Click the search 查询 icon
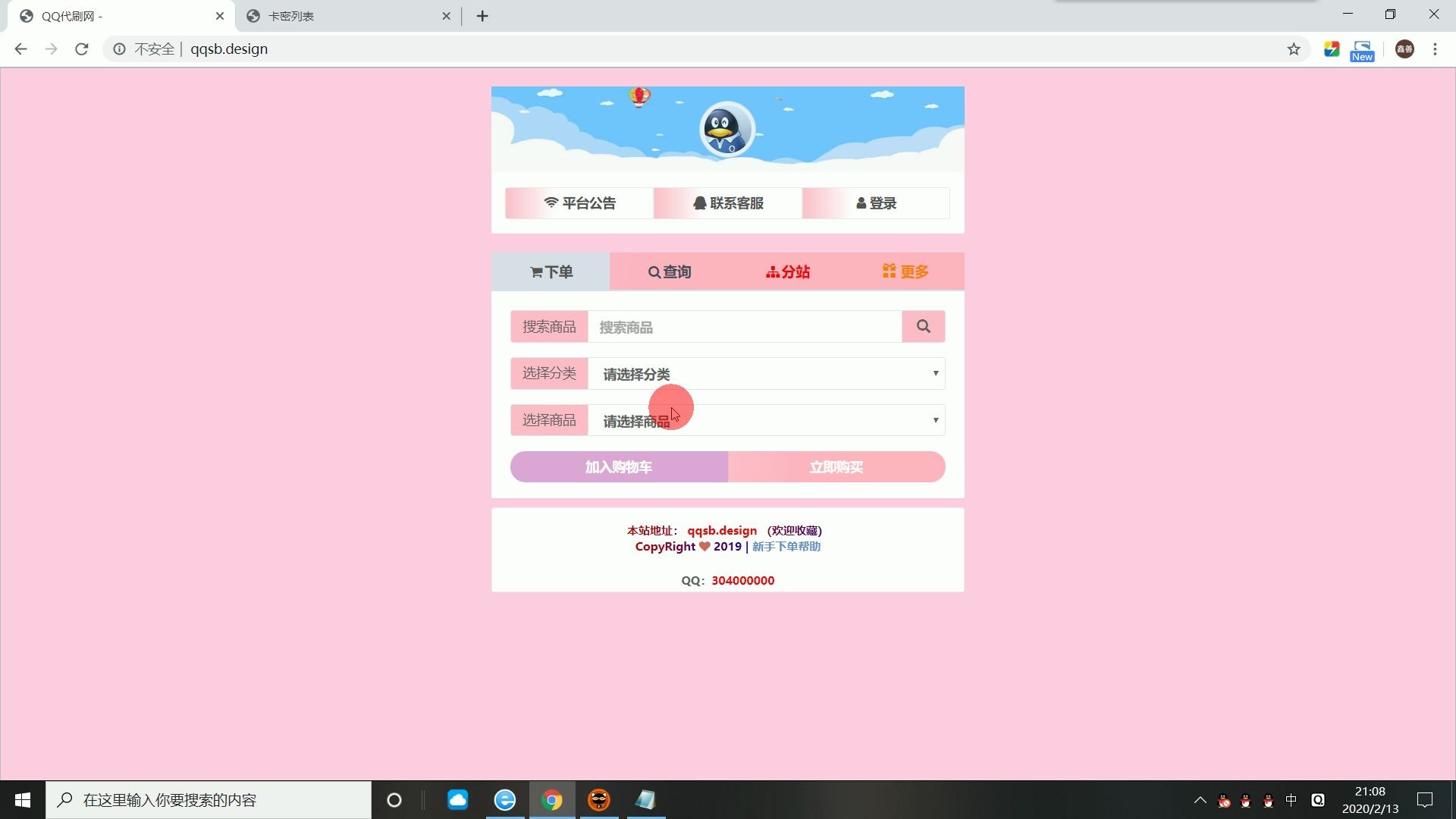 tap(670, 271)
